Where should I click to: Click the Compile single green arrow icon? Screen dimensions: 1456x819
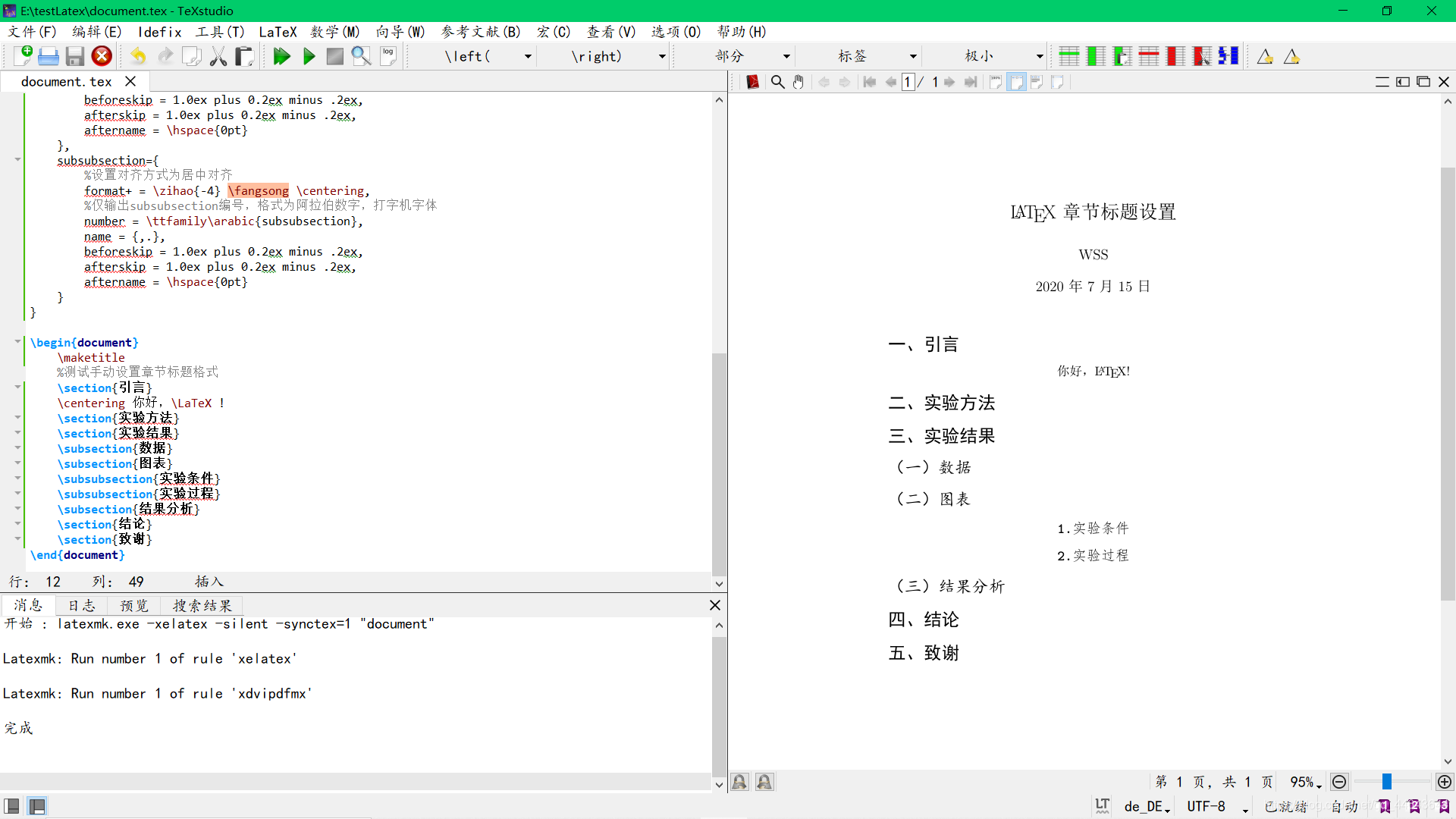309,56
